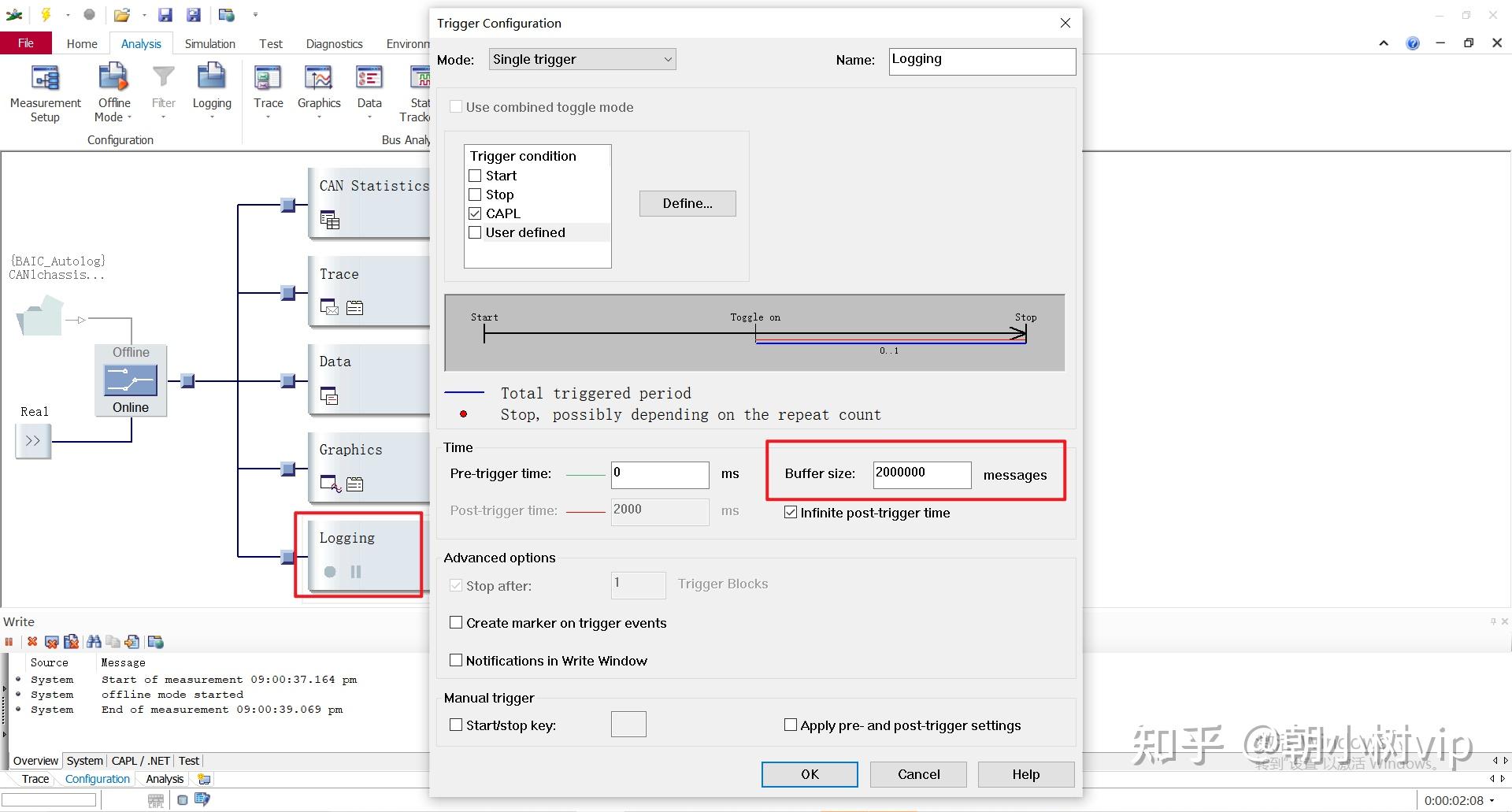Click the Trace ribbon icon

[268, 79]
